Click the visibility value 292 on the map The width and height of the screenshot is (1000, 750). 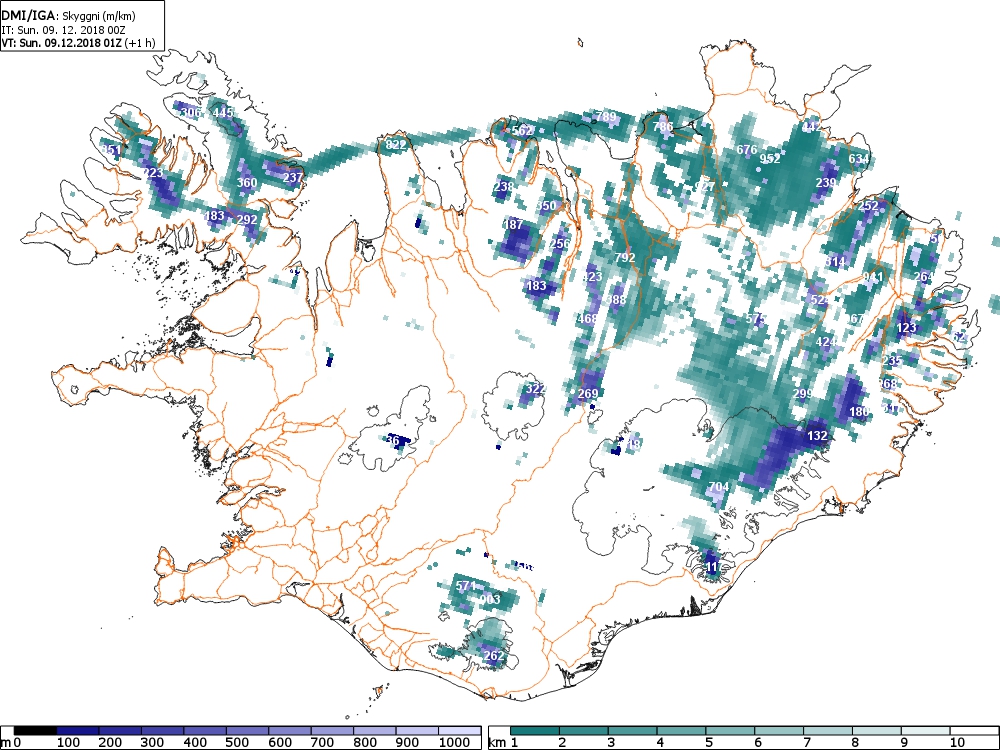point(247,219)
